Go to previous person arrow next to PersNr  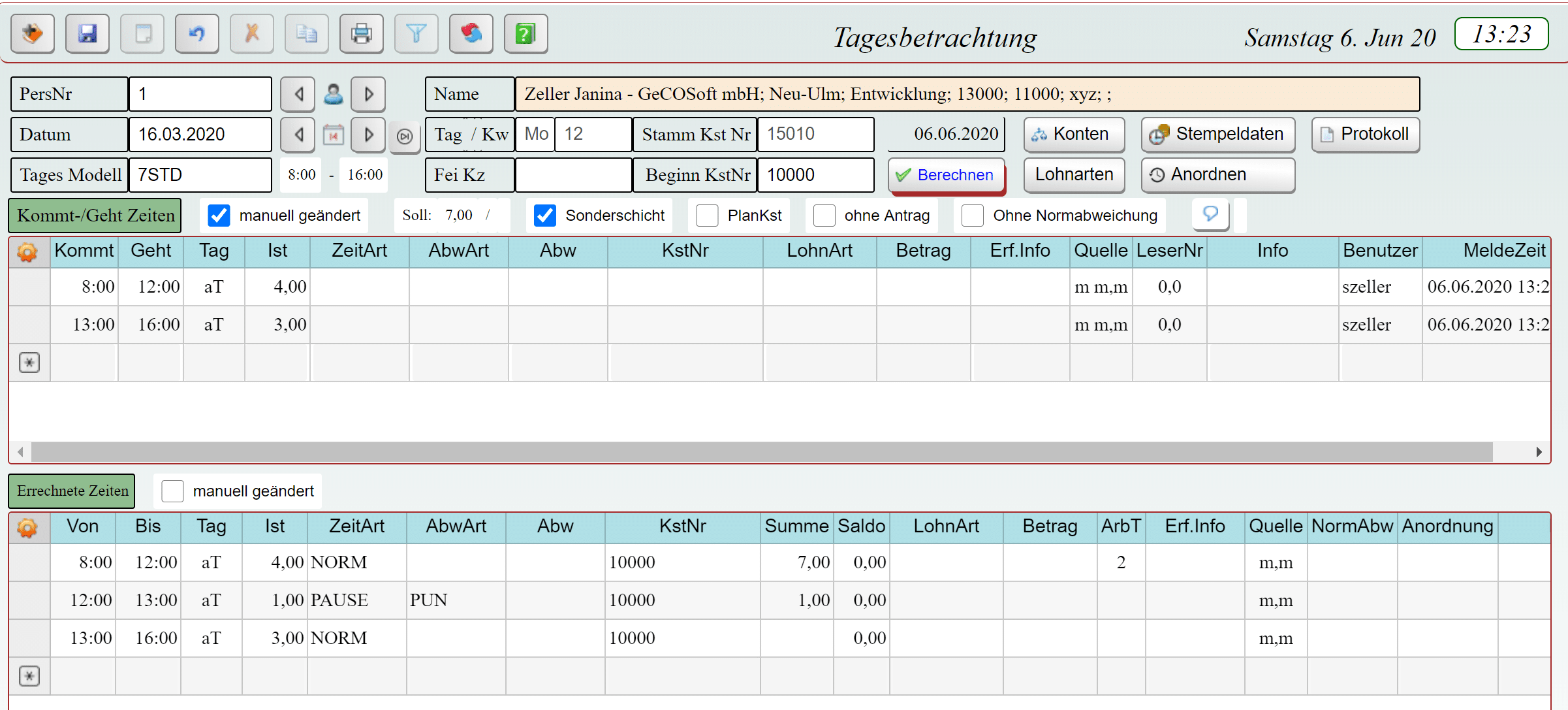coord(298,95)
